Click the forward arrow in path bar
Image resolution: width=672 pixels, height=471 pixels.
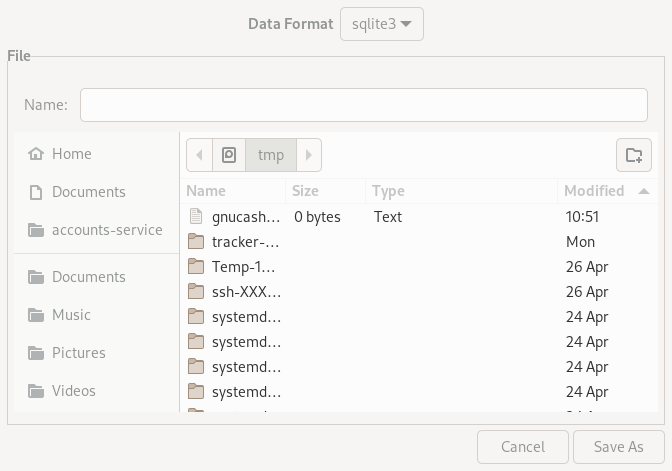click(x=309, y=155)
